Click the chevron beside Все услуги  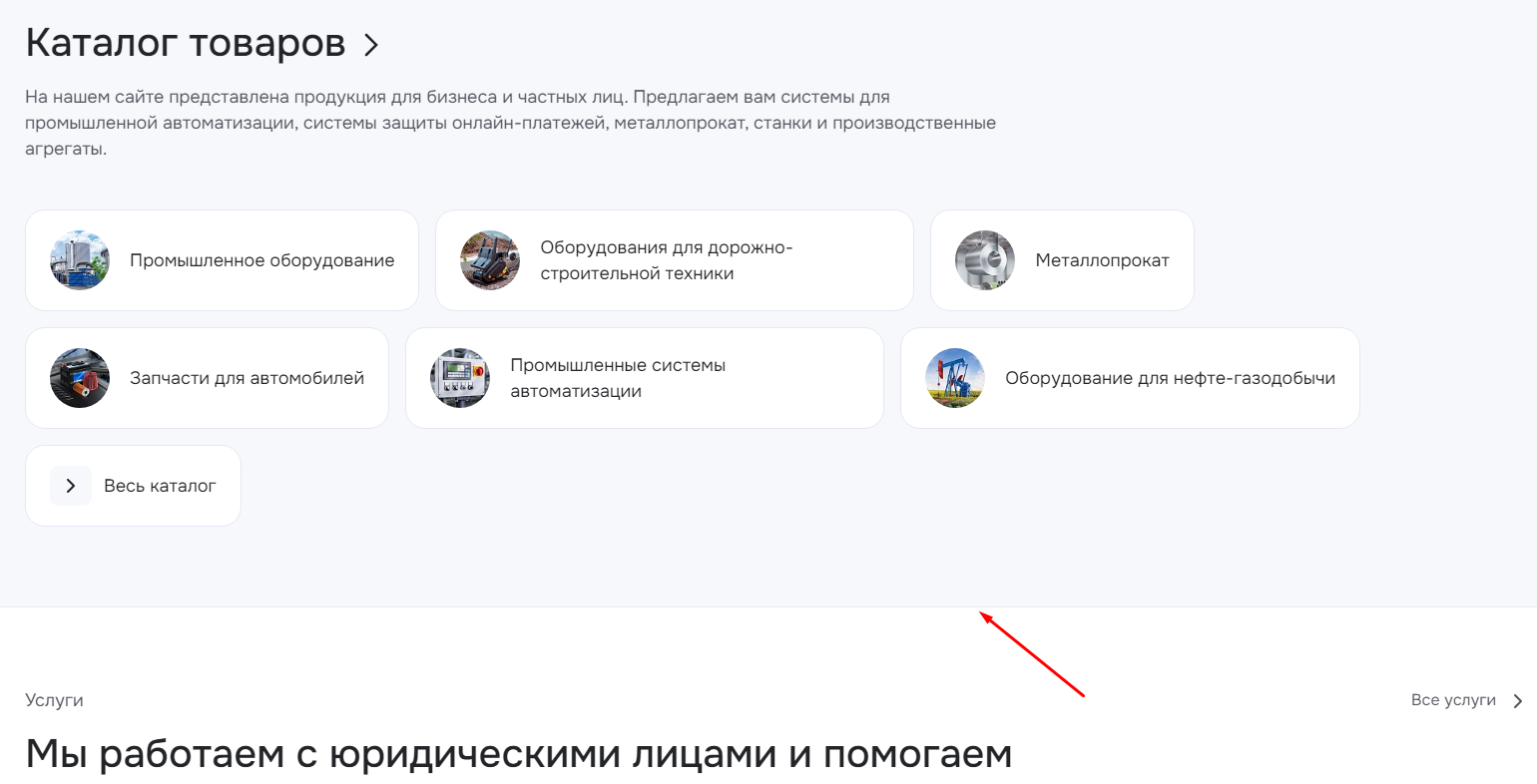tap(1518, 701)
